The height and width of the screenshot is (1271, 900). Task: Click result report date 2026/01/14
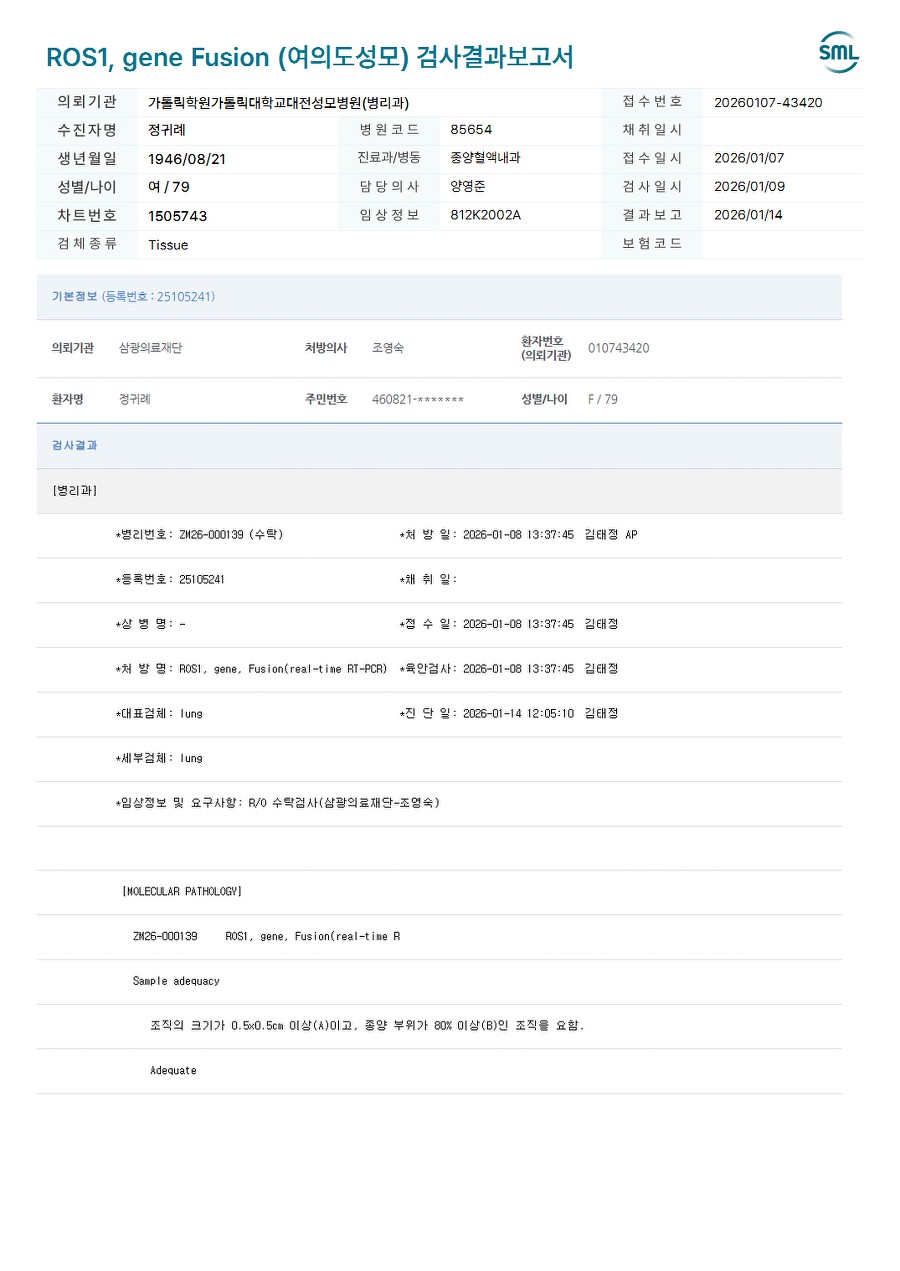749,215
